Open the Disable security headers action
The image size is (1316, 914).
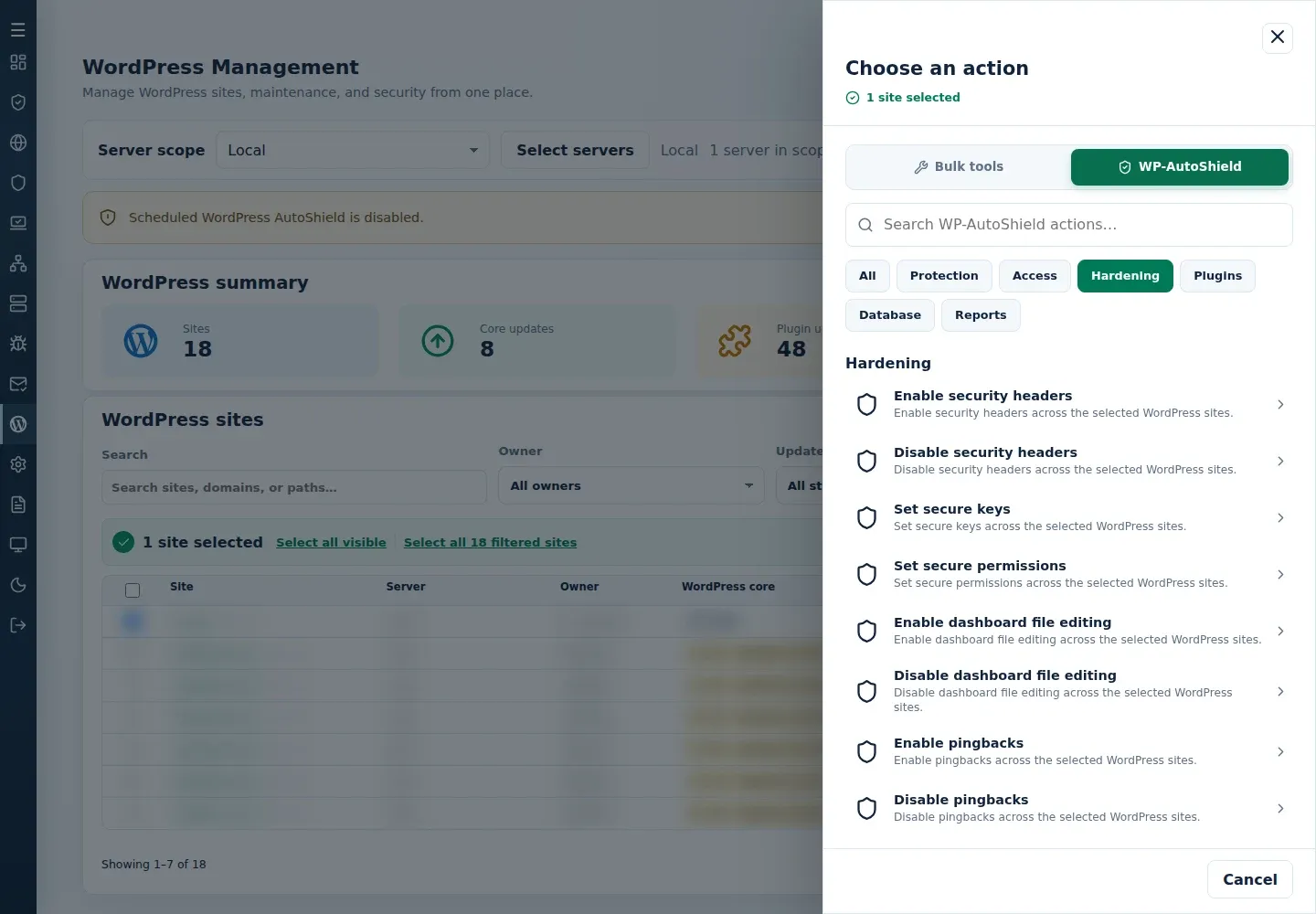click(1069, 461)
